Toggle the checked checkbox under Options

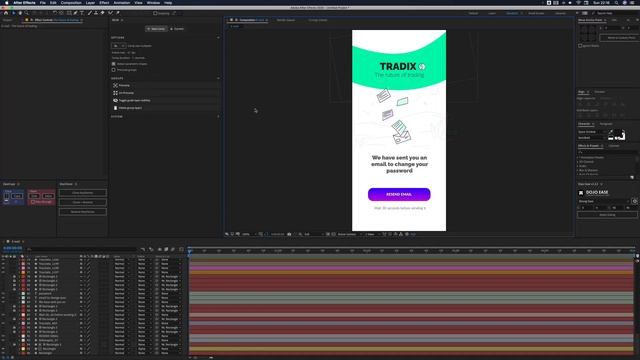(x=113, y=64)
